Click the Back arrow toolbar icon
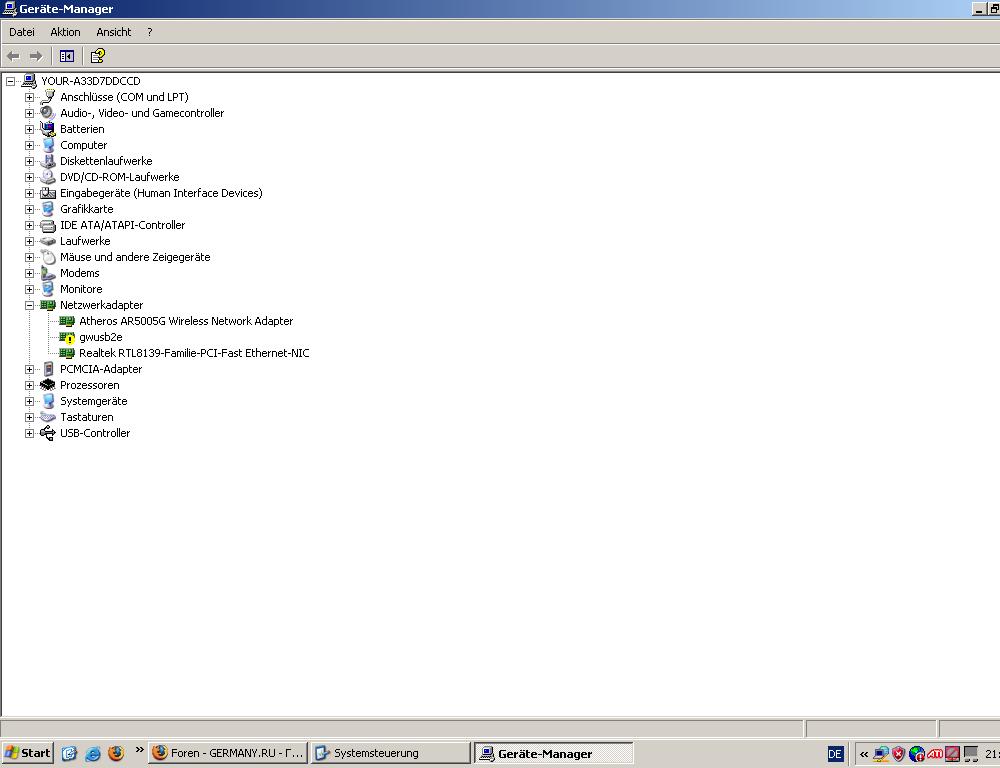 pyautogui.click(x=13, y=56)
